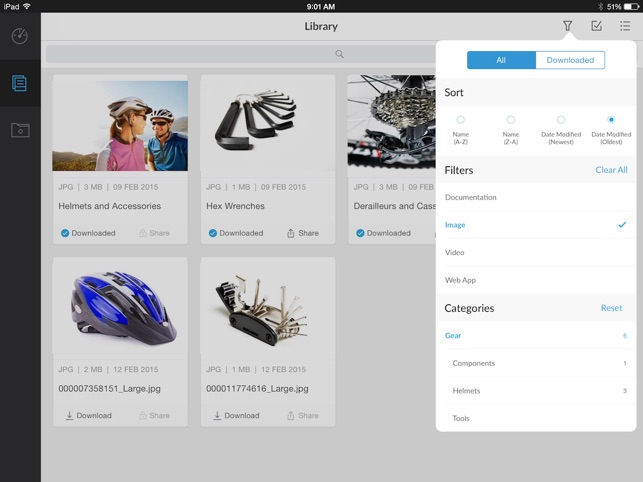Tap Share on 000011774616_Large.jpg card
The height and width of the screenshot is (482, 643).
coord(303,416)
